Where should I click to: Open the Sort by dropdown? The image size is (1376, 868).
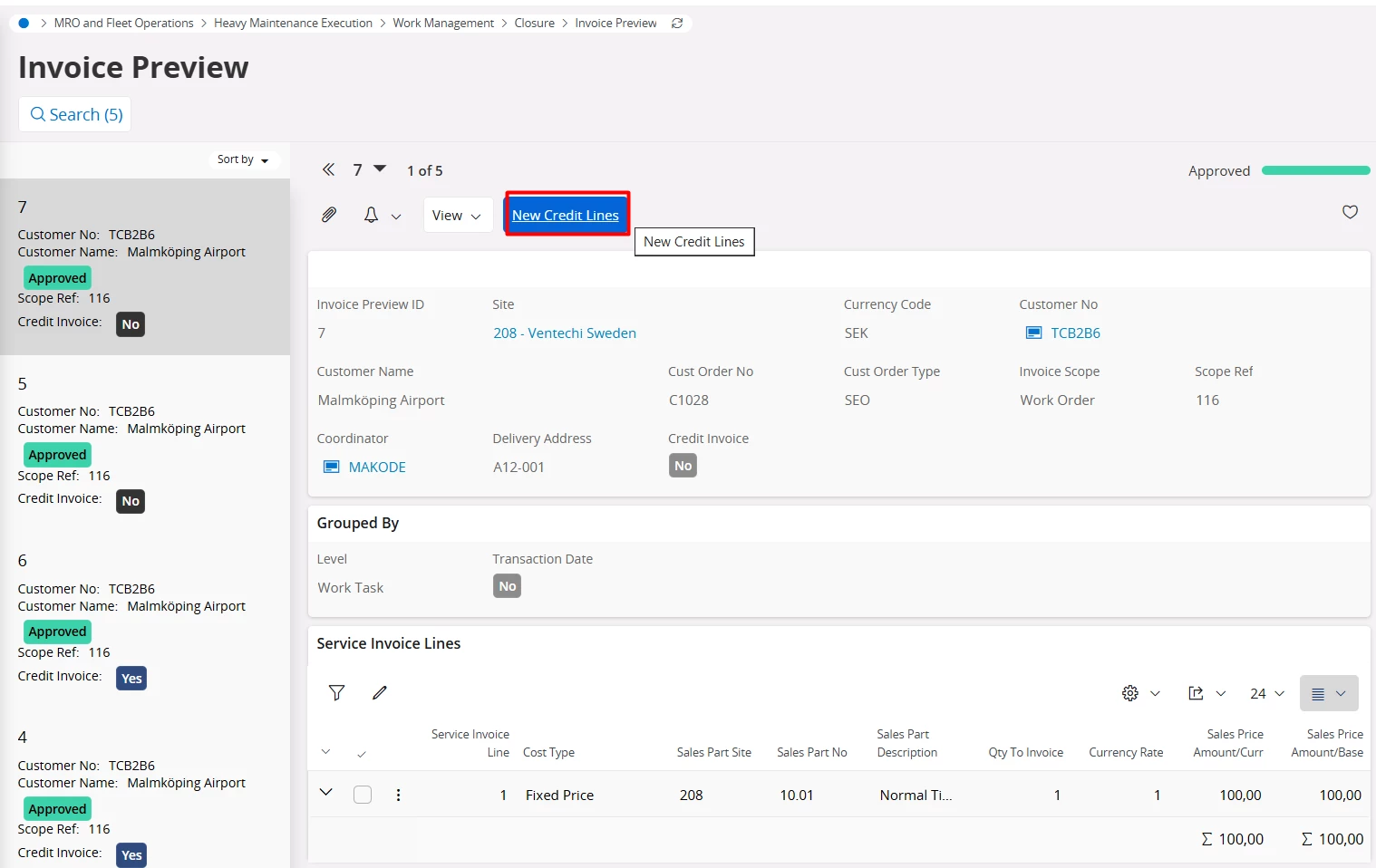click(243, 159)
